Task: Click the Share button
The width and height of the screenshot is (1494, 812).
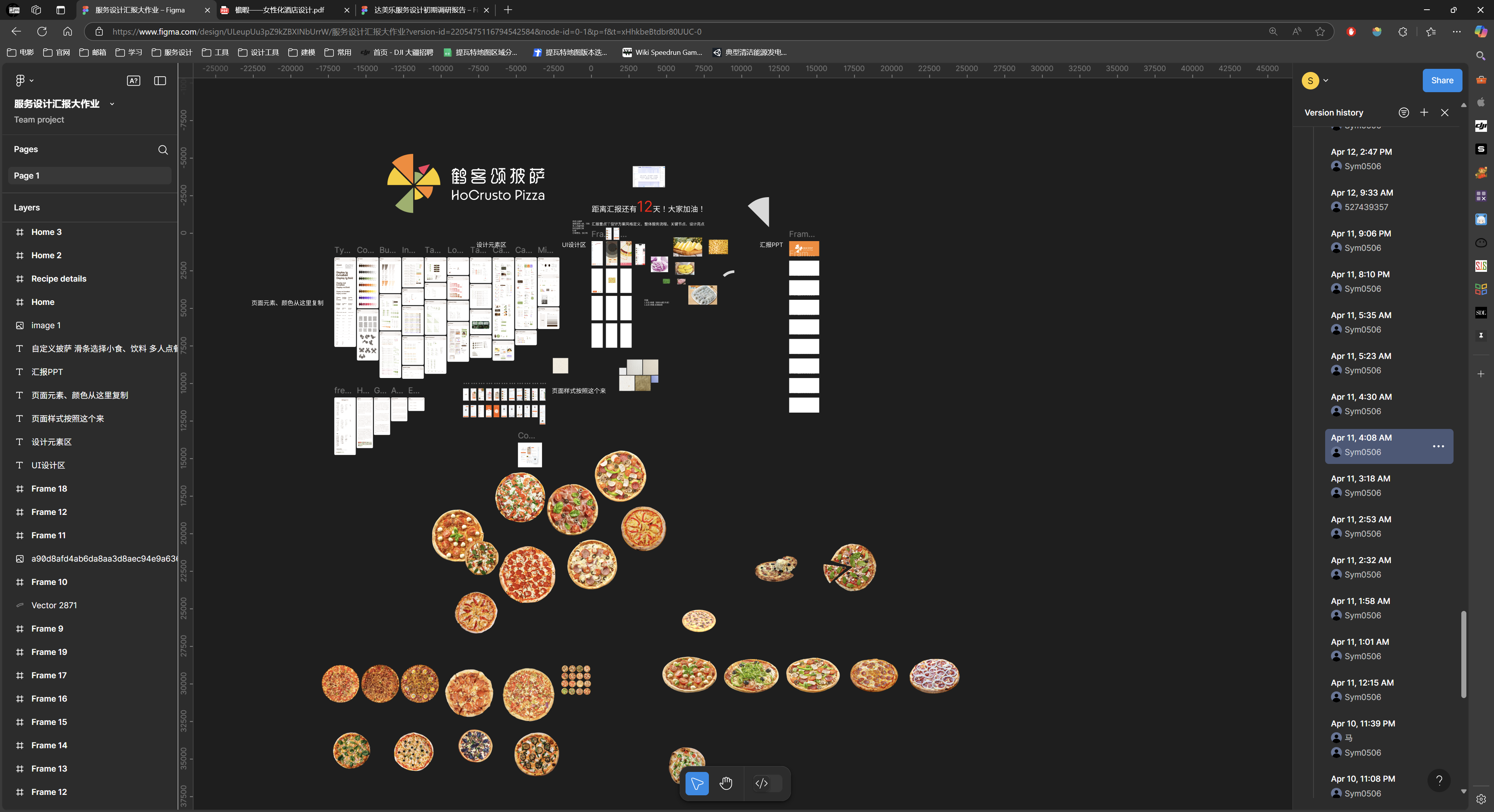Action: (x=1442, y=80)
